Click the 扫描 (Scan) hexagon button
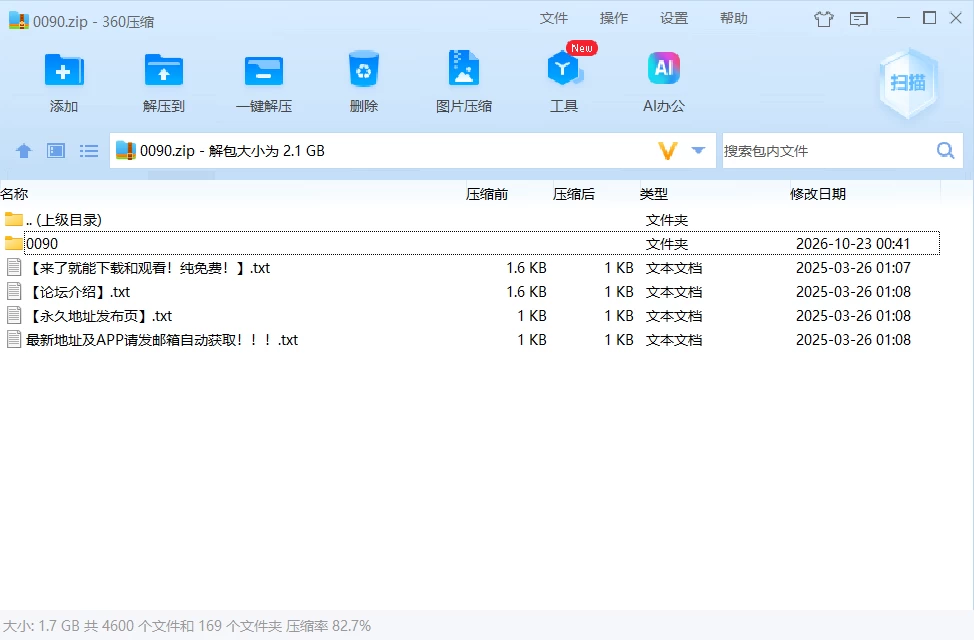The image size is (974, 640). pyautogui.click(x=908, y=83)
